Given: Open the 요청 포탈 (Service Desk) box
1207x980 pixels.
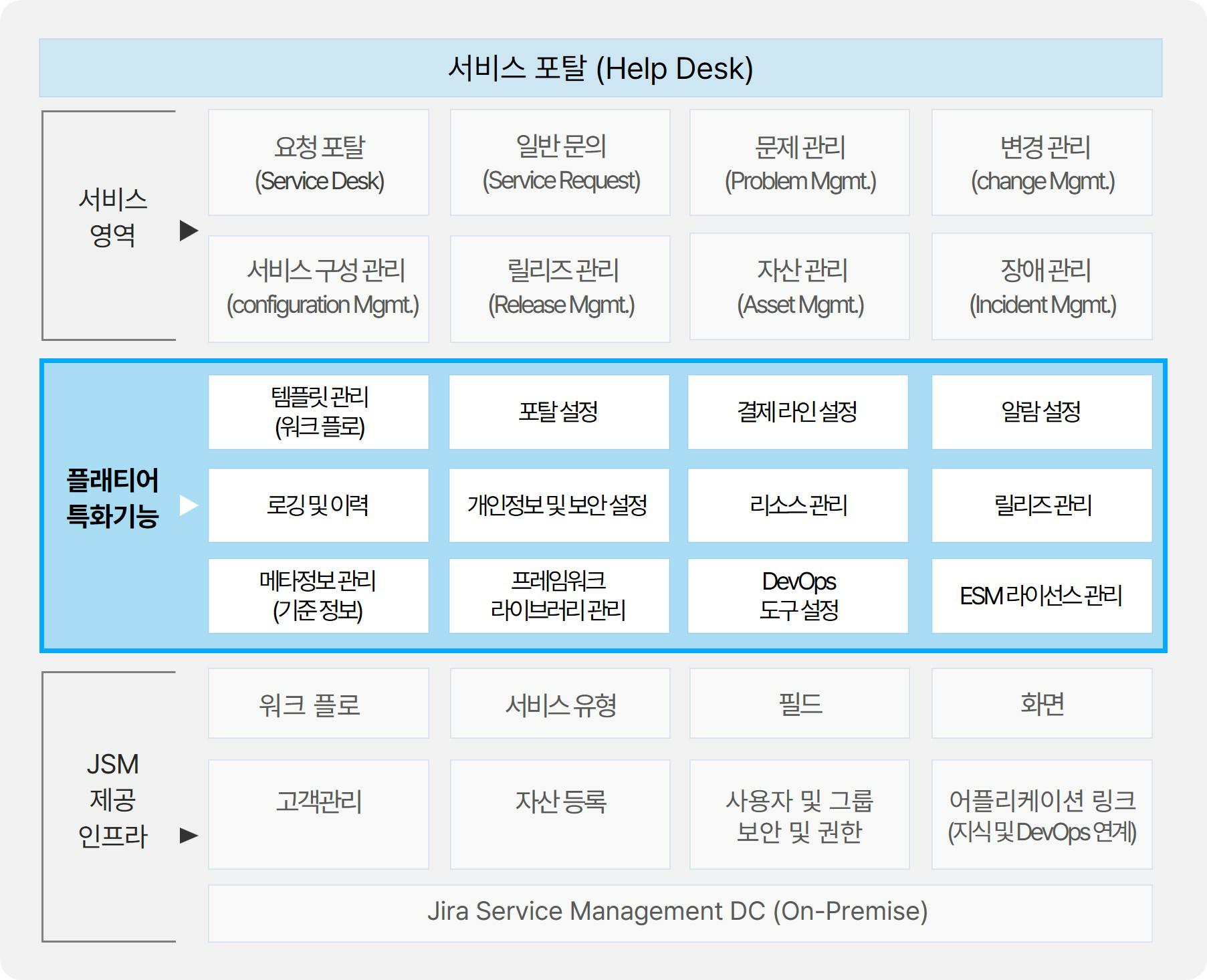Looking at the screenshot, I should coord(318,163).
